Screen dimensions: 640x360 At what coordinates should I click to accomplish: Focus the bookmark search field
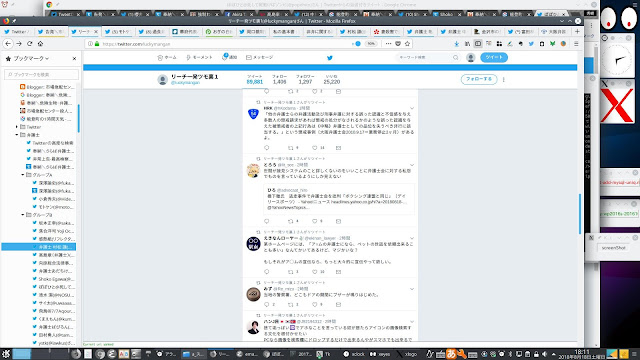pyautogui.click(x=42, y=74)
